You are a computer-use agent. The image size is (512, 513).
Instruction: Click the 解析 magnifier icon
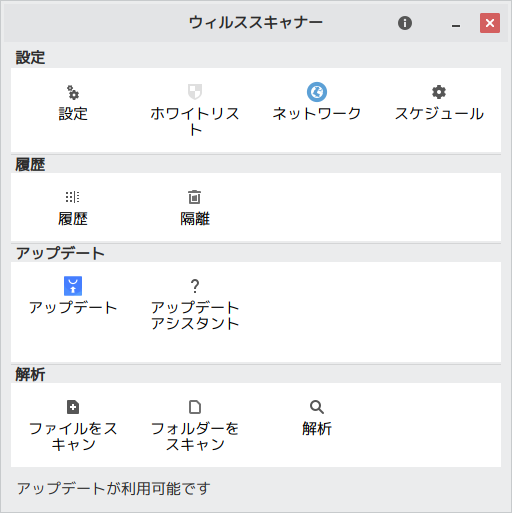point(317,407)
